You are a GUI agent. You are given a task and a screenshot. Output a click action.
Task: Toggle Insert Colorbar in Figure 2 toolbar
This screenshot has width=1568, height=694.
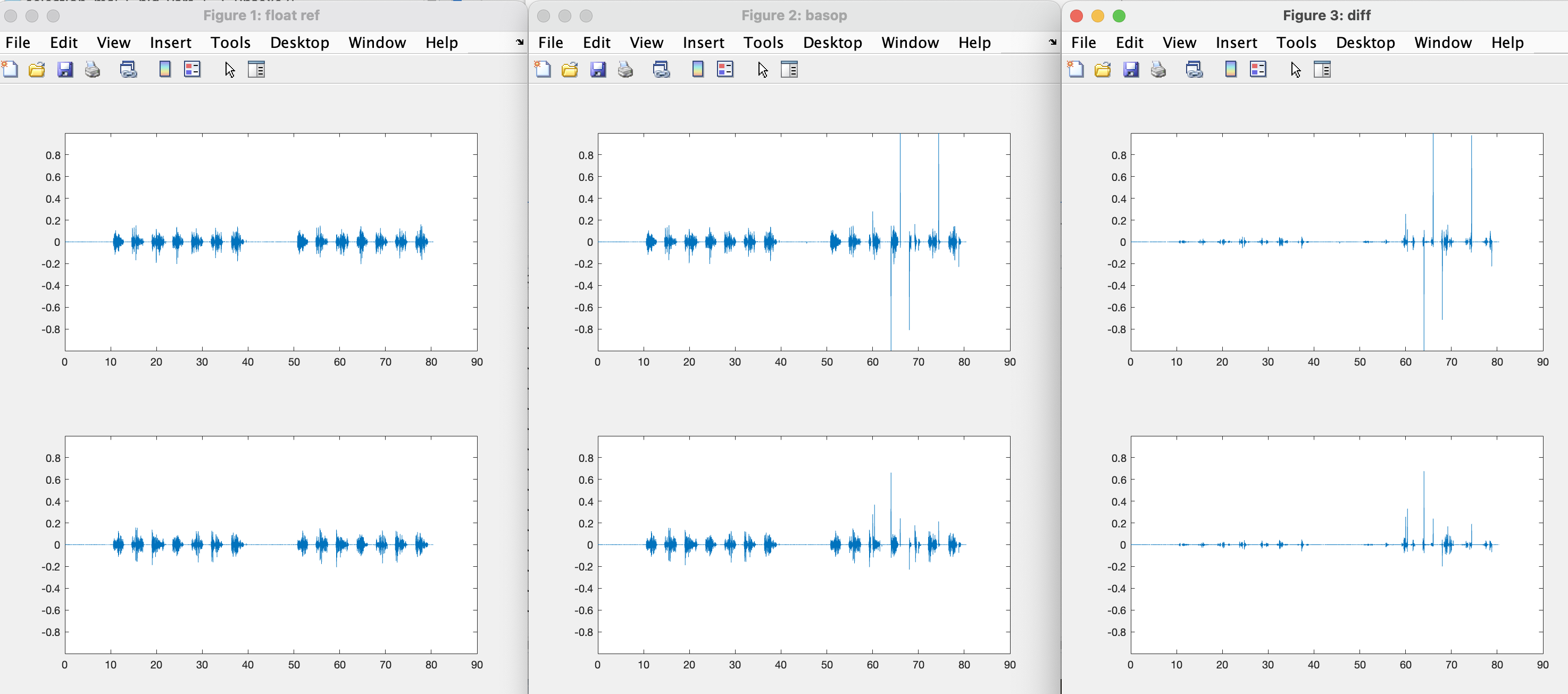click(697, 70)
